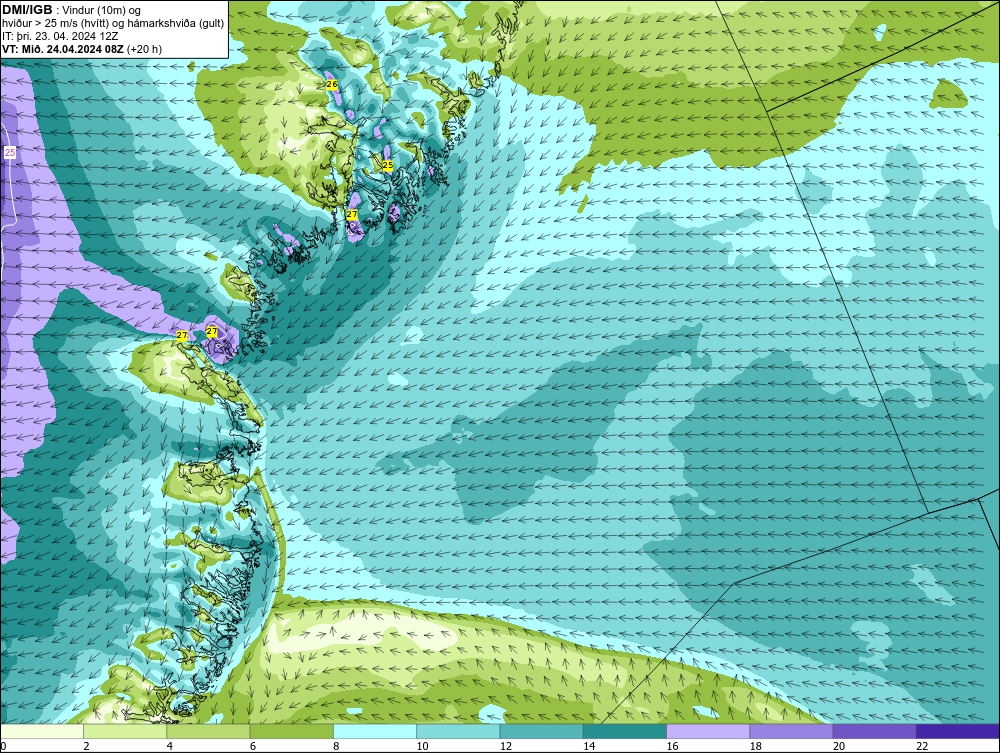Screen dimensions: 1000x753
Task: Click legend value '18'
Action: pos(755,747)
